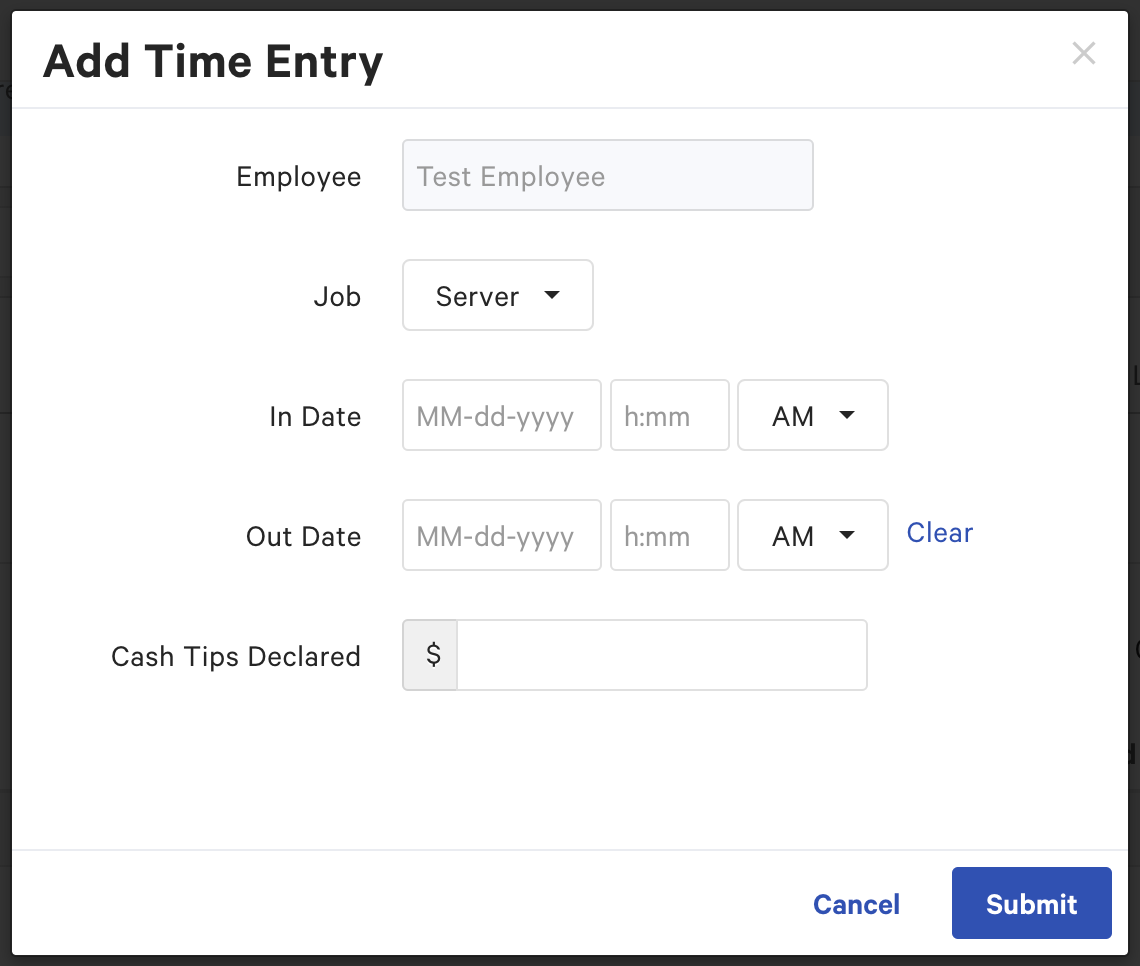Click the Test Employee field
The image size is (1140, 966).
point(607,175)
